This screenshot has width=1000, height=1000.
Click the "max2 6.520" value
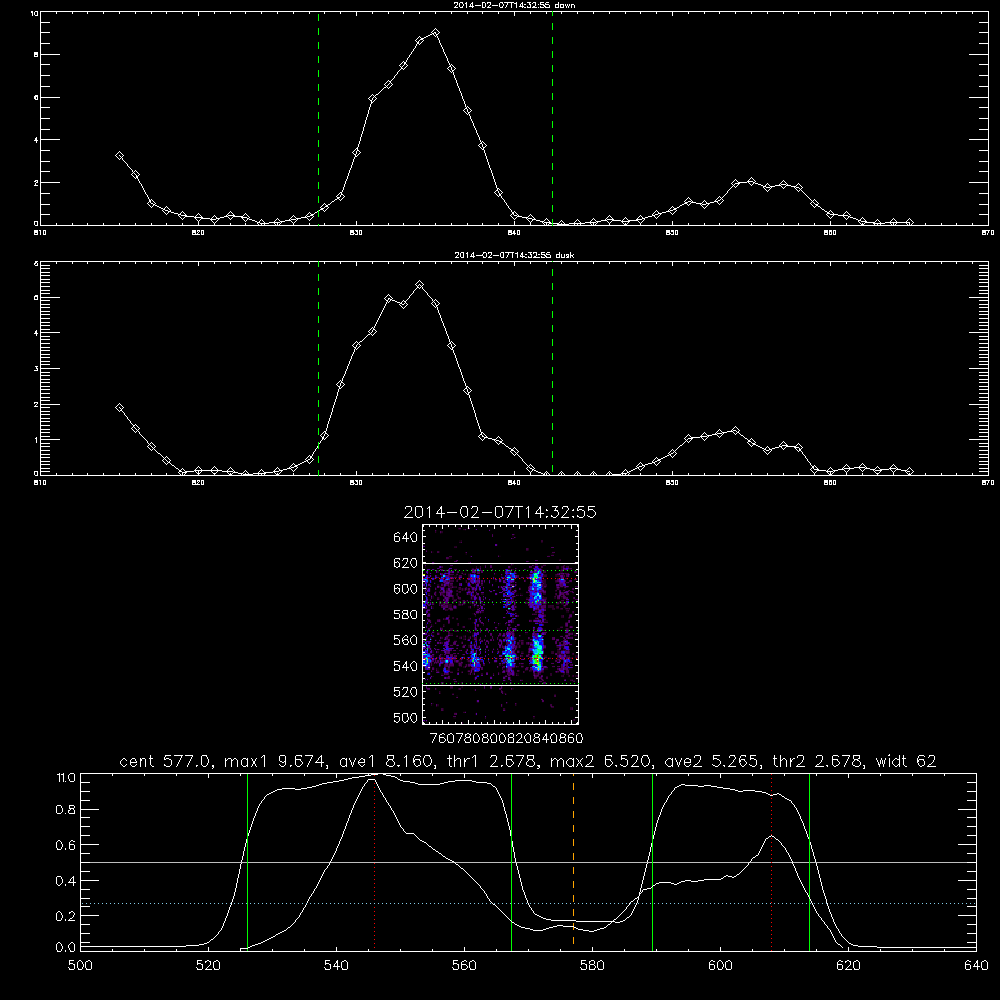pyautogui.click(x=599, y=761)
